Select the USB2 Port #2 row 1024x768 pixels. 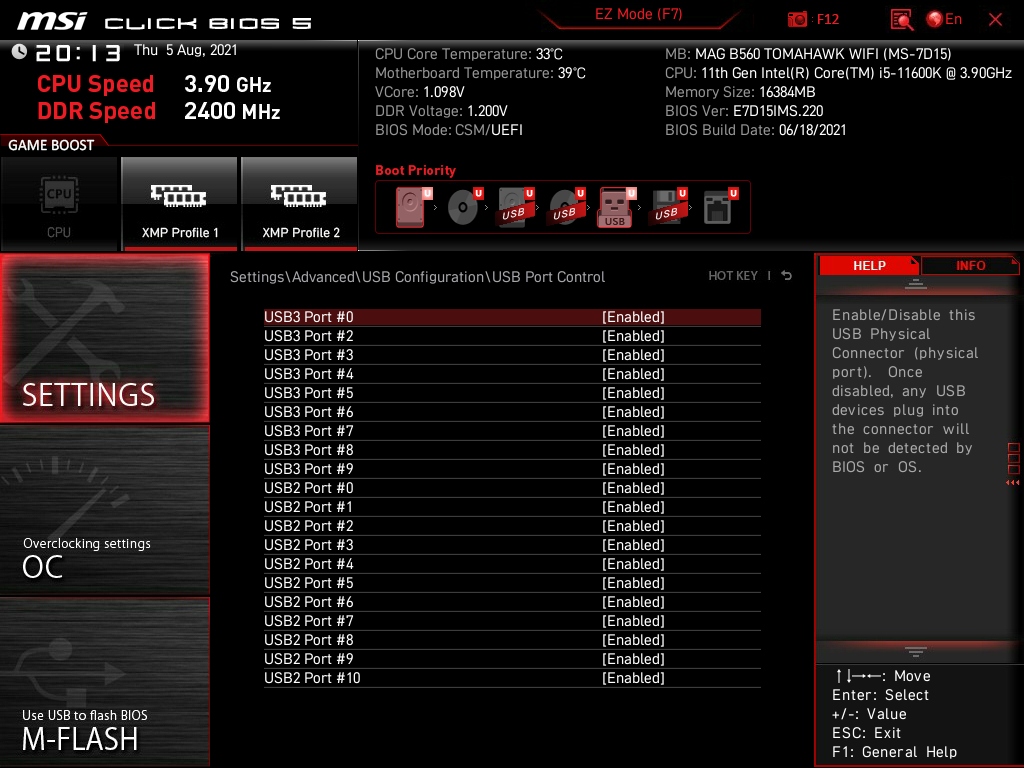(x=512, y=526)
